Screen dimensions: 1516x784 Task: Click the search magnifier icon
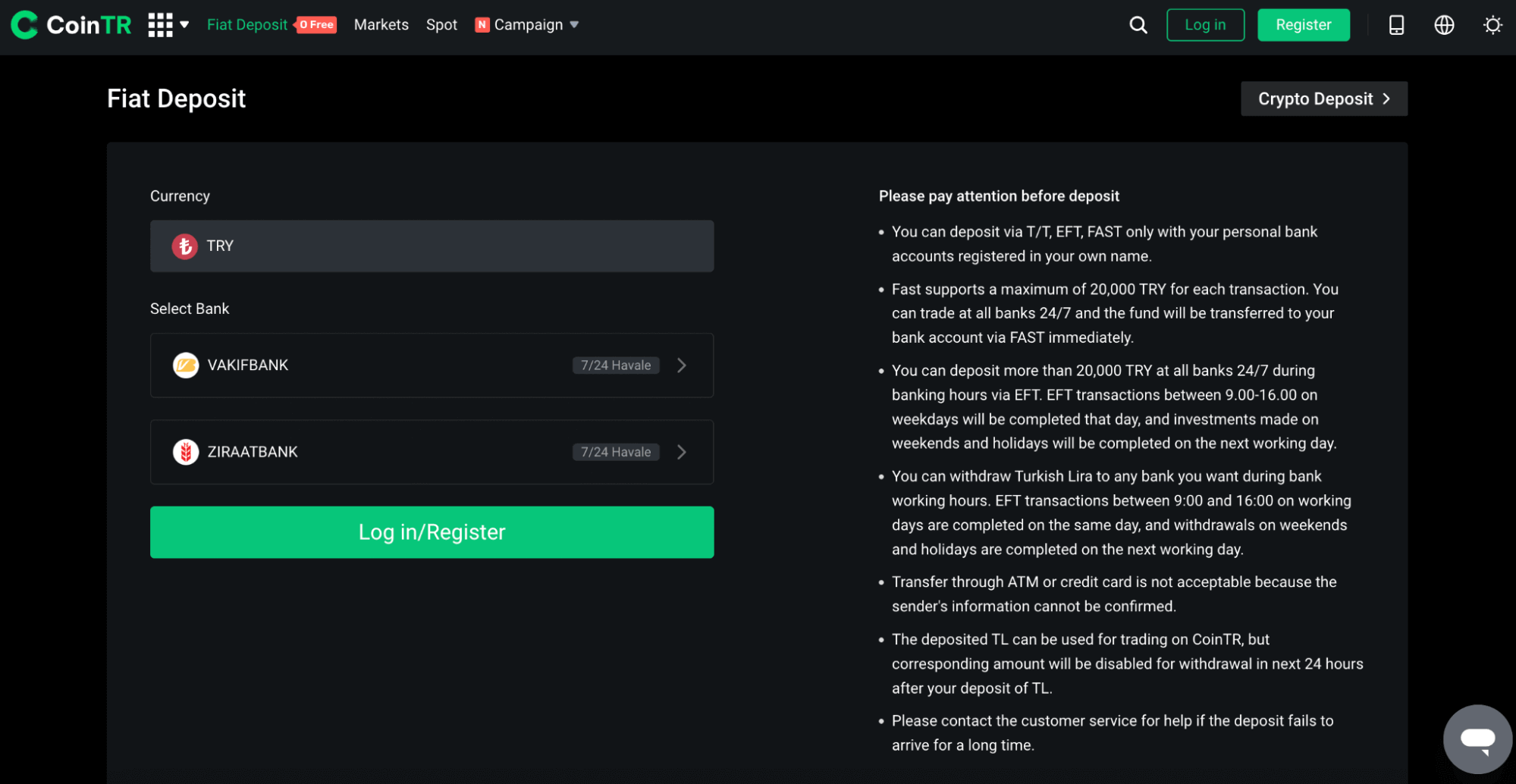(x=1138, y=25)
